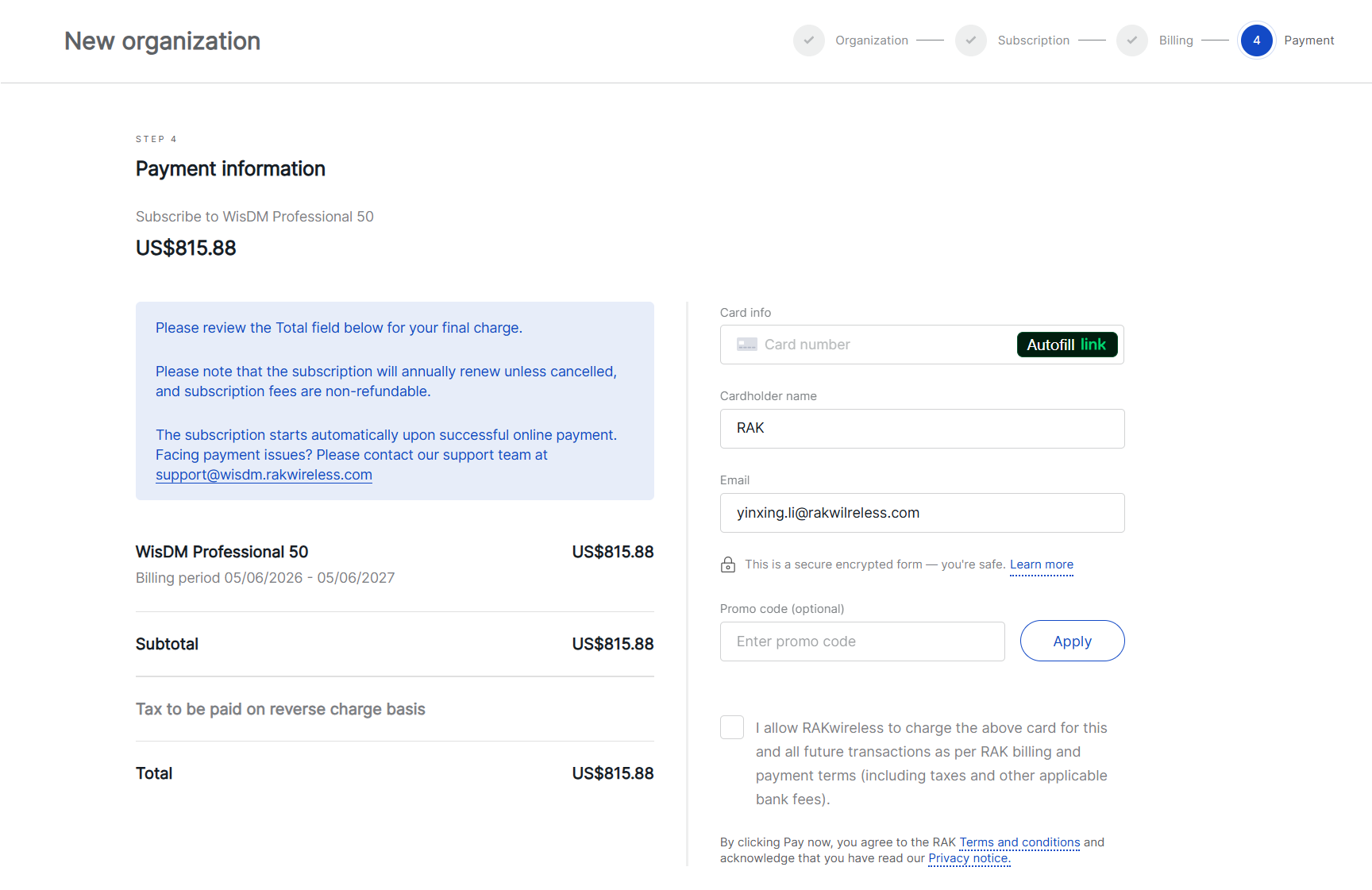
Task: Go to the Subscription step label
Action: (1033, 40)
